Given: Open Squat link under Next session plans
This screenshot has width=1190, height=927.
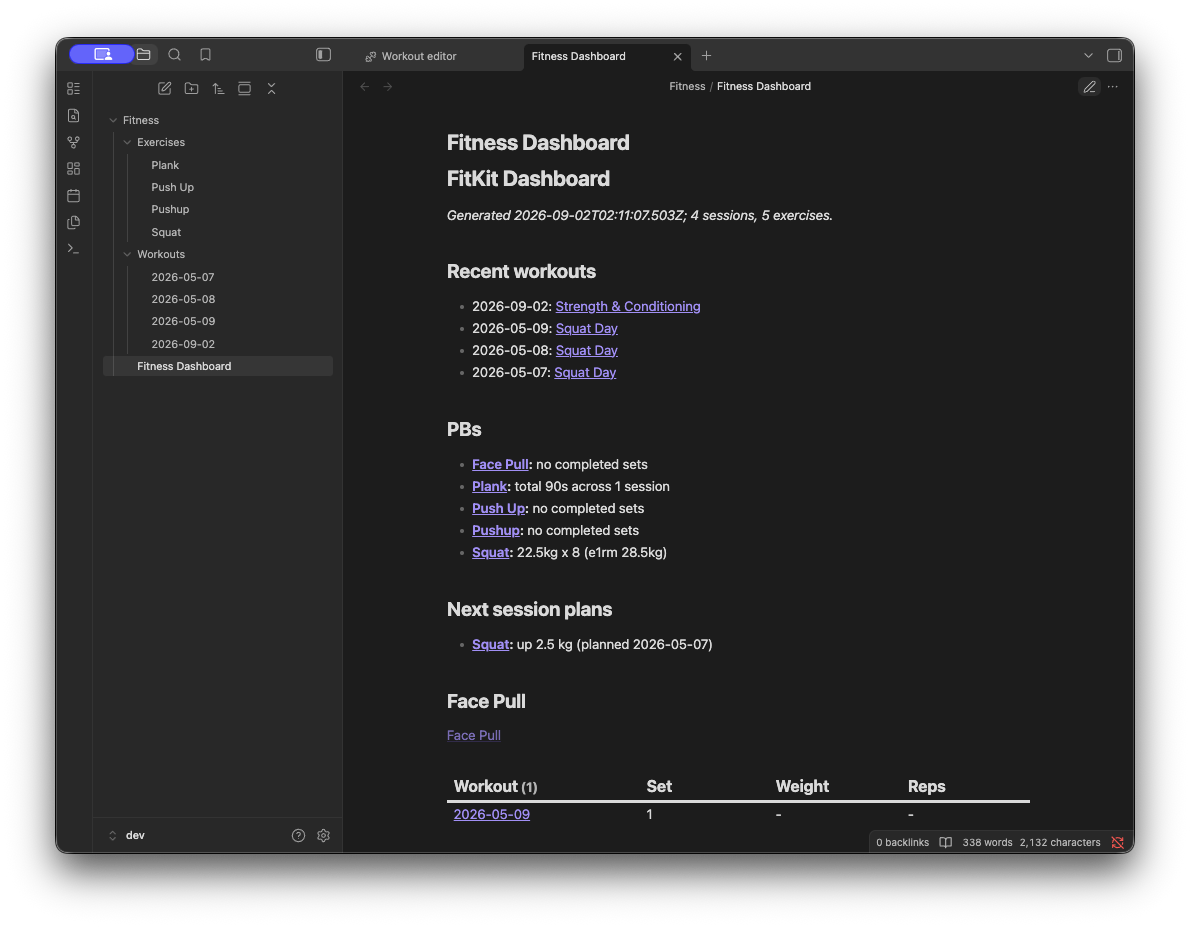Looking at the screenshot, I should (x=490, y=644).
